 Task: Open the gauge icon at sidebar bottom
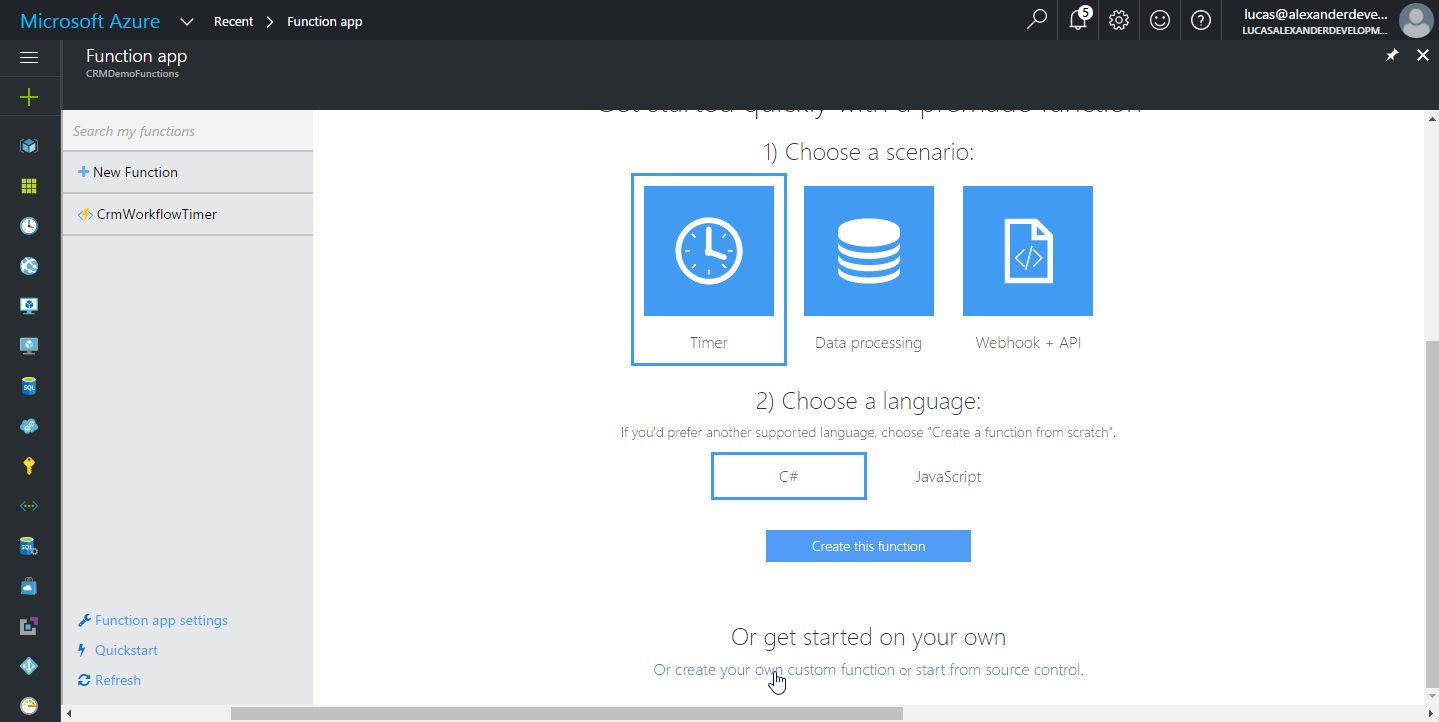coord(29,706)
